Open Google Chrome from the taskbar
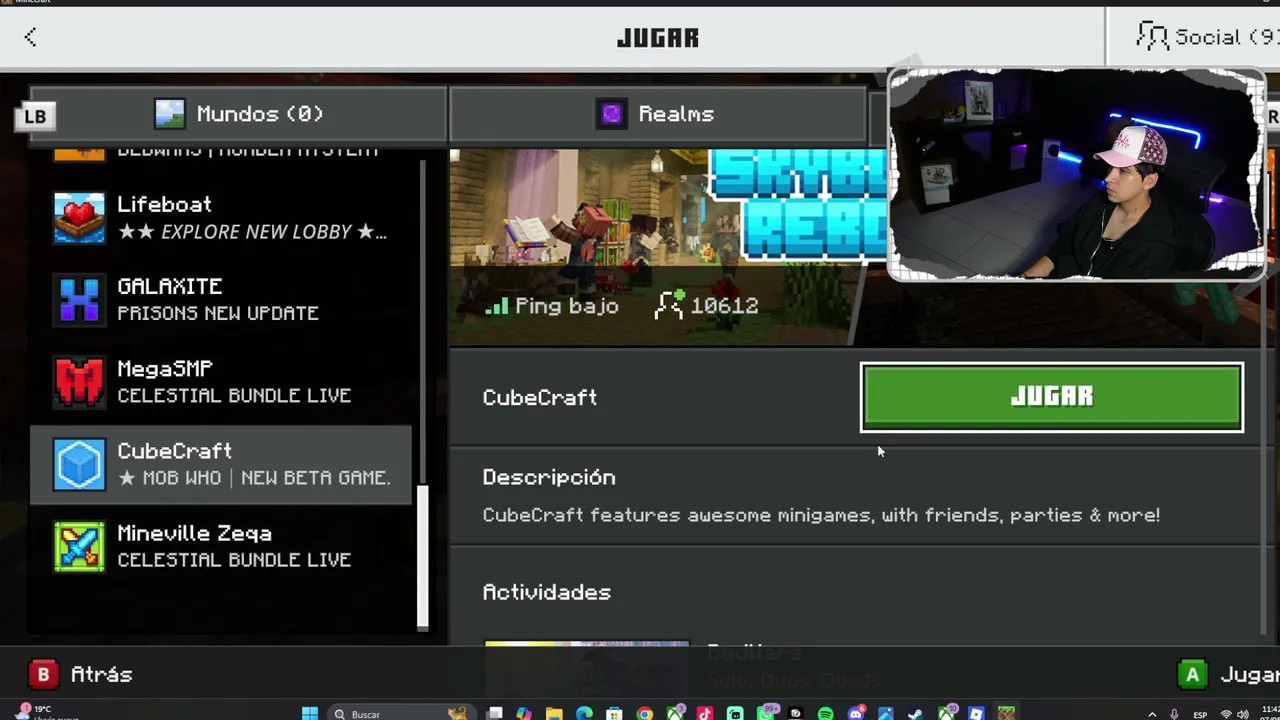 pyautogui.click(x=644, y=714)
